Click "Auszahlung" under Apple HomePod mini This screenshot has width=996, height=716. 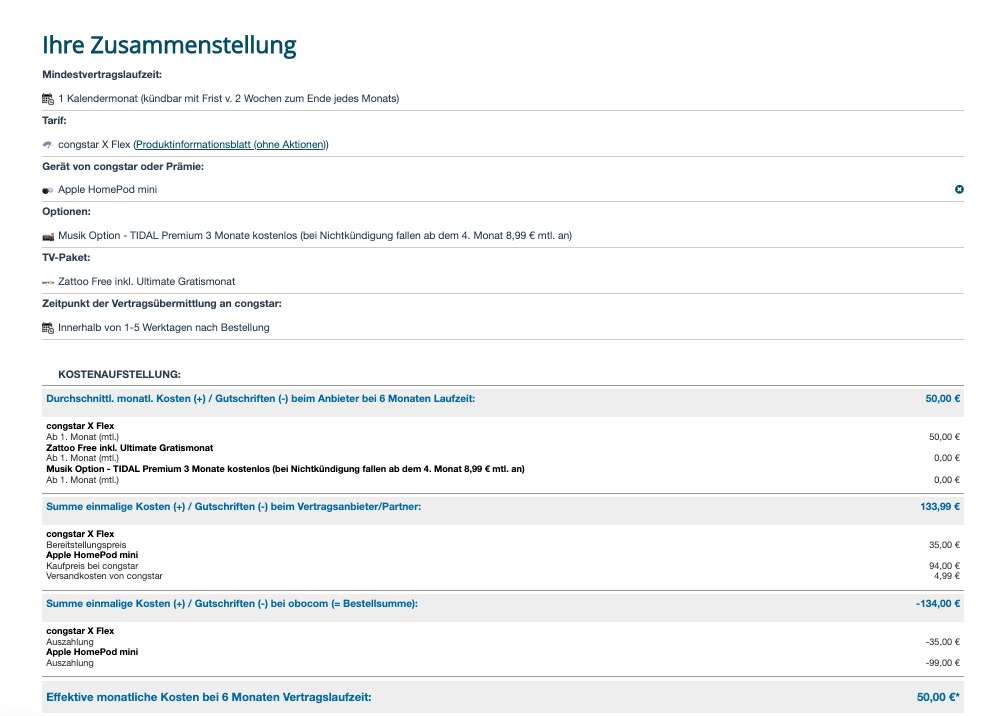coord(70,663)
